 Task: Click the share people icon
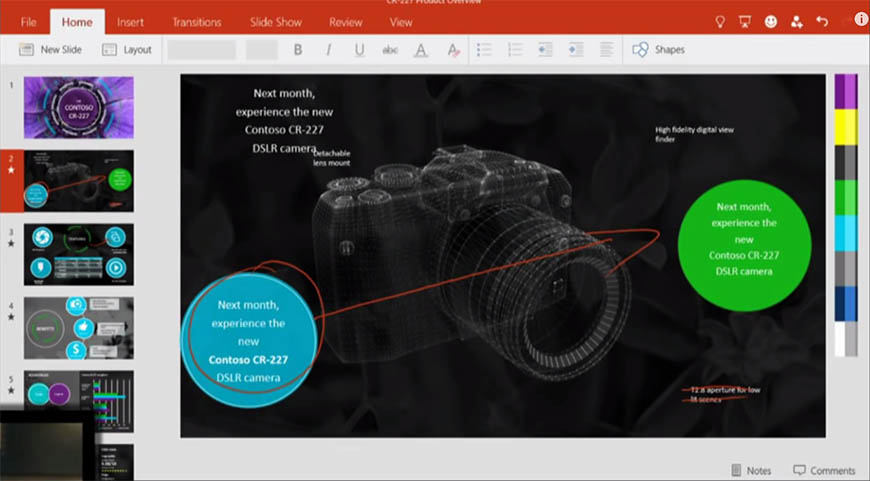pos(797,22)
